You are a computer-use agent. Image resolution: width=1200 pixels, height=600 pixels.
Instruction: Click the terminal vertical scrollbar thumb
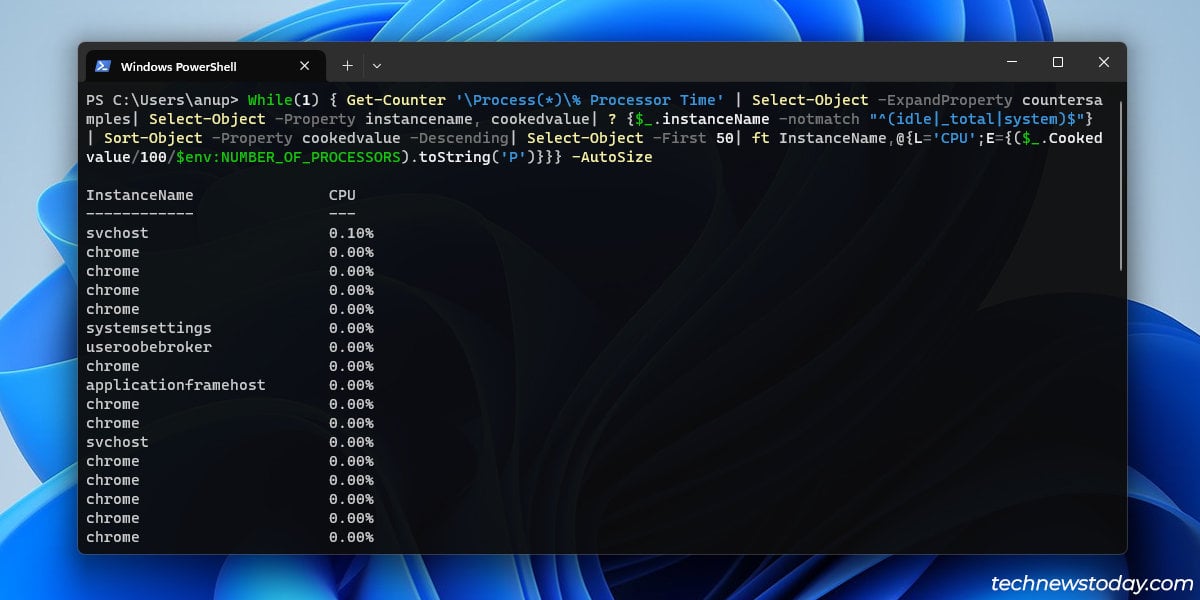(x=1121, y=185)
